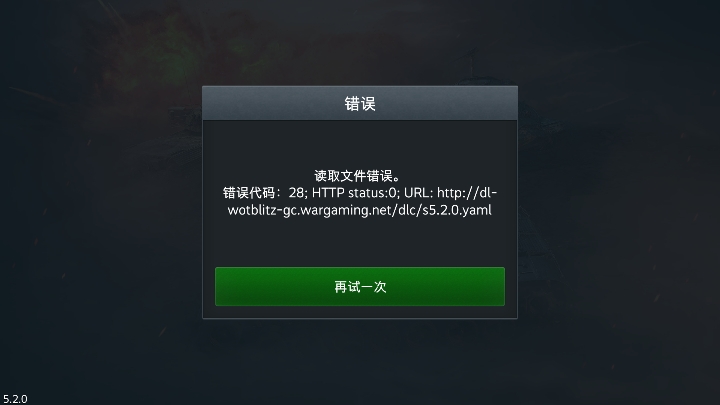
Task: Click the 再试 characters on the green button
Action: [x=347, y=287]
